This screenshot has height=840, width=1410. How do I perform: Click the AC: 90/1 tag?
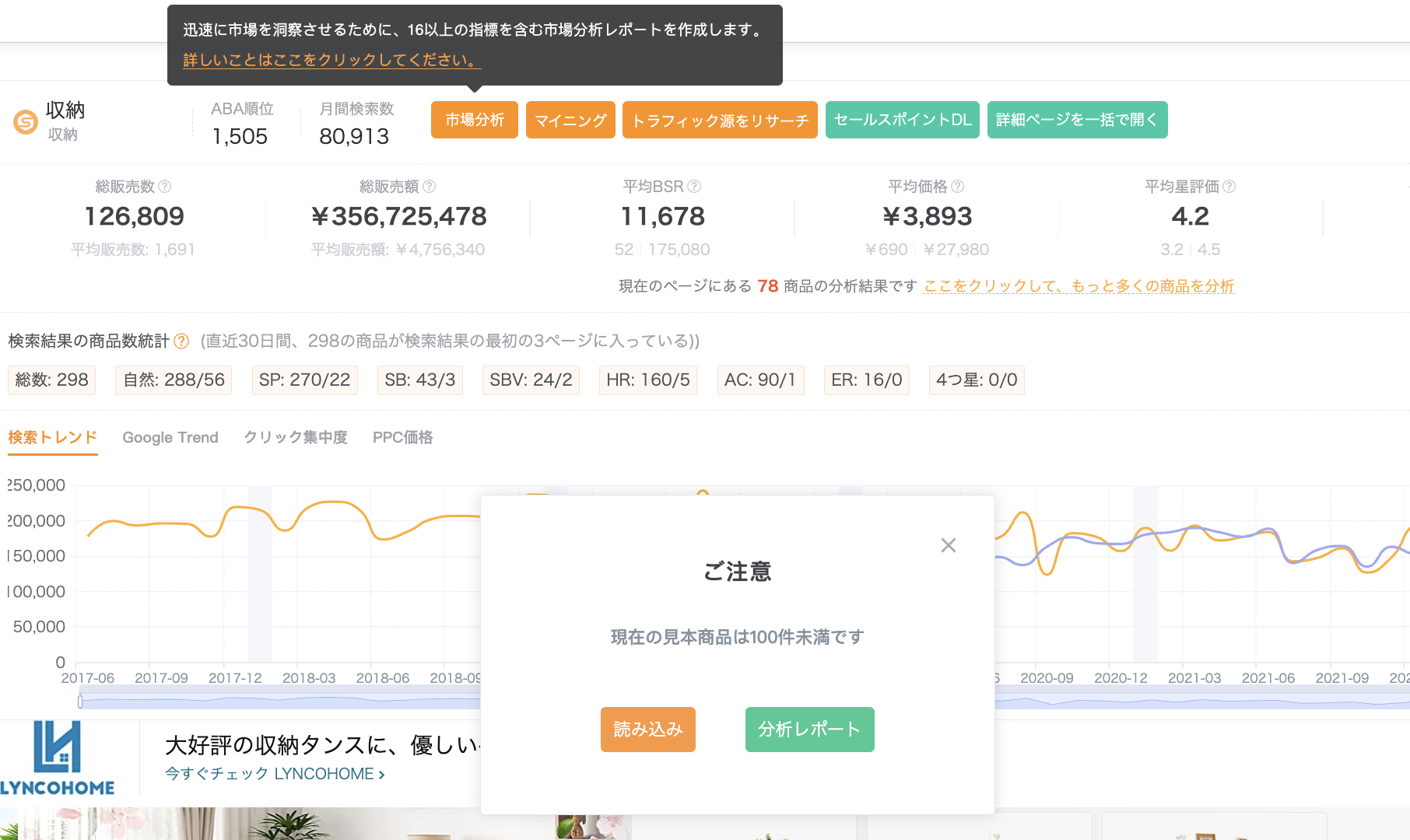[x=760, y=380]
